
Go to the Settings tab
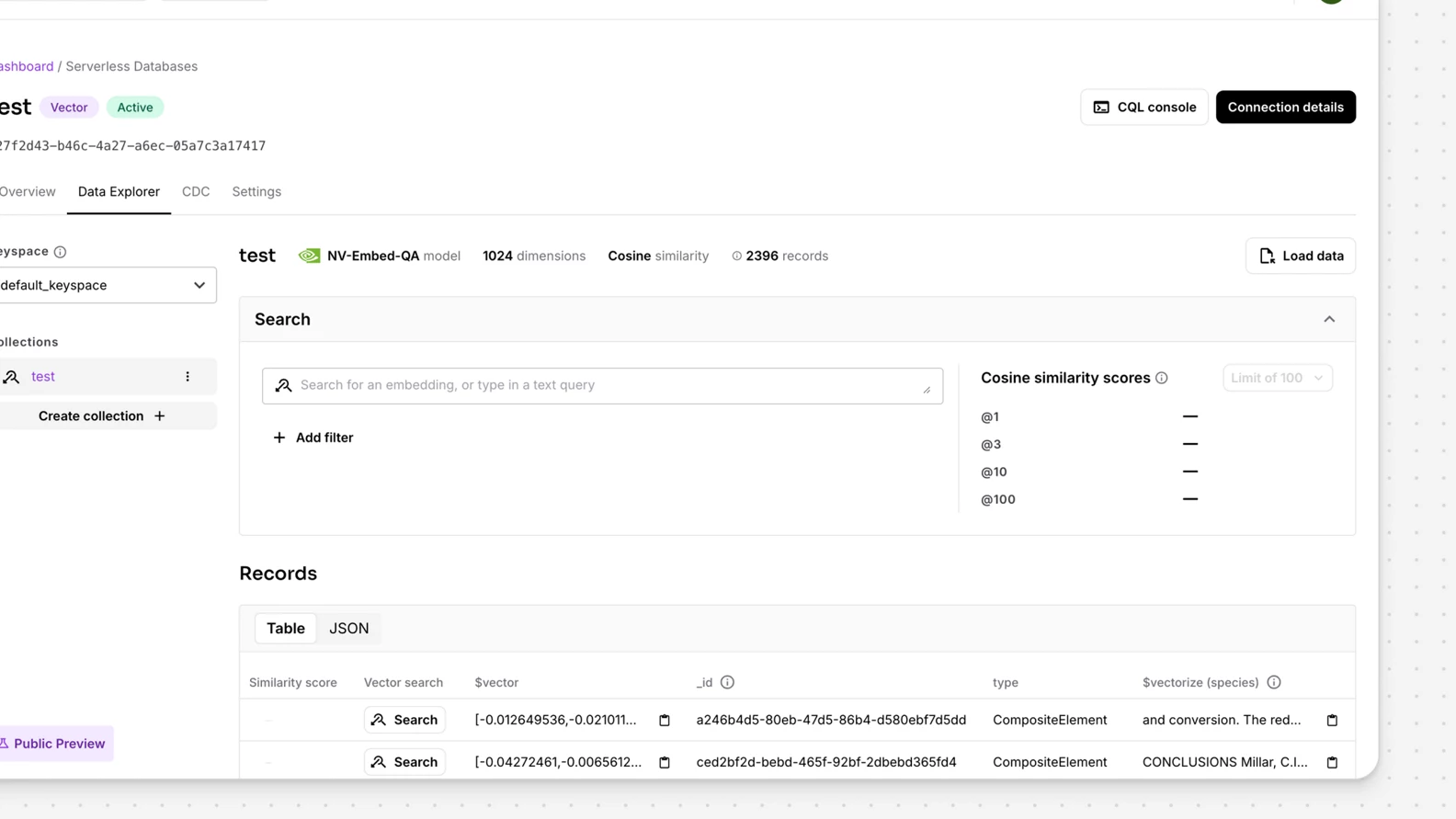(x=256, y=192)
